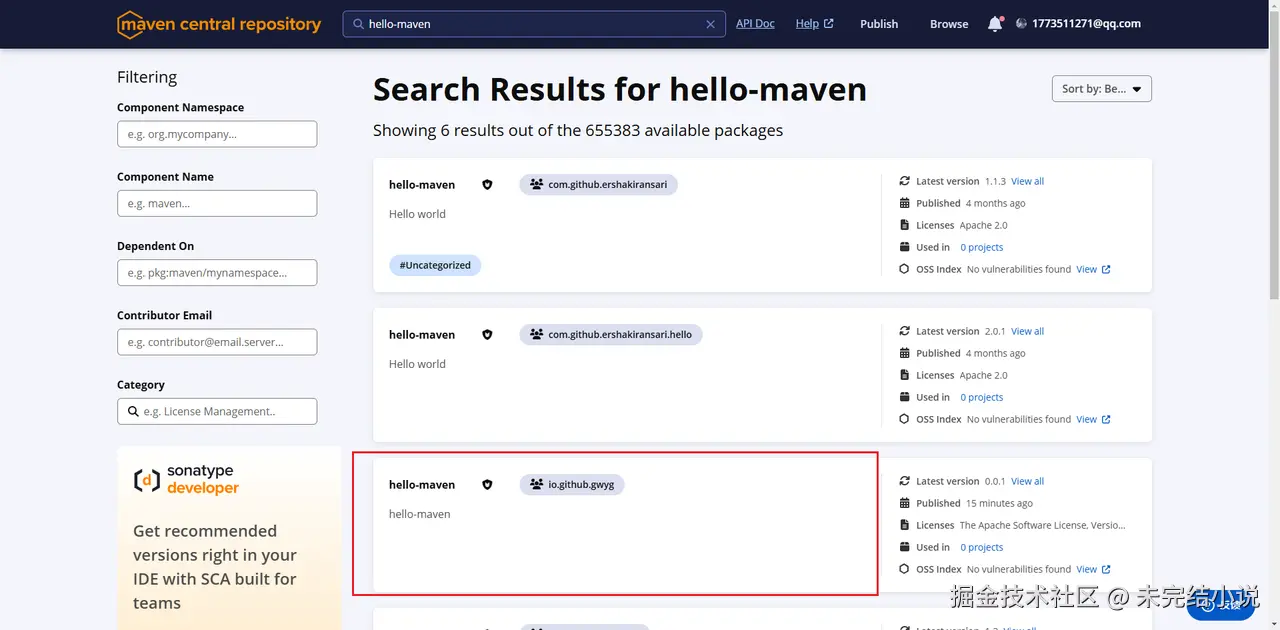Image resolution: width=1280 pixels, height=630 pixels.
Task: Click the external link icon beside version 1.1.3 View
Action: 1106,269
